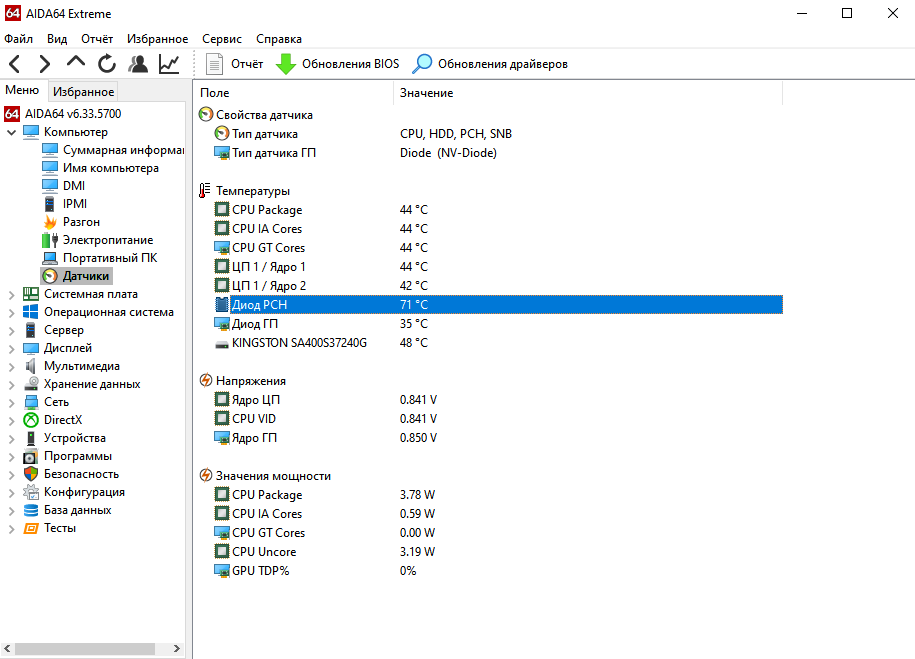This screenshot has height=659, width=915.
Task: Click the Обновления драйверов button label
Action: click(502, 64)
